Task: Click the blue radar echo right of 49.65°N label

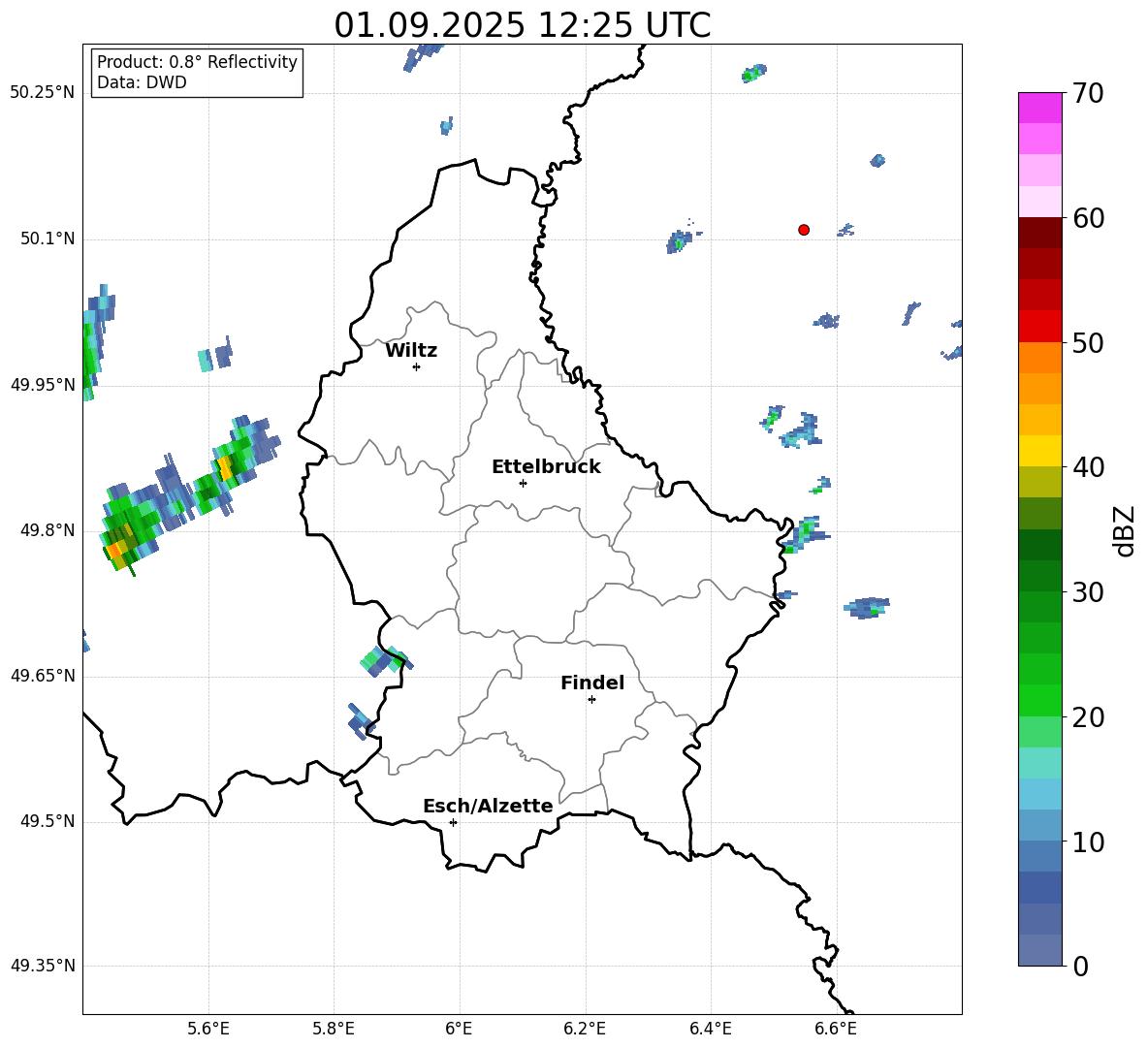Action: coord(387,661)
